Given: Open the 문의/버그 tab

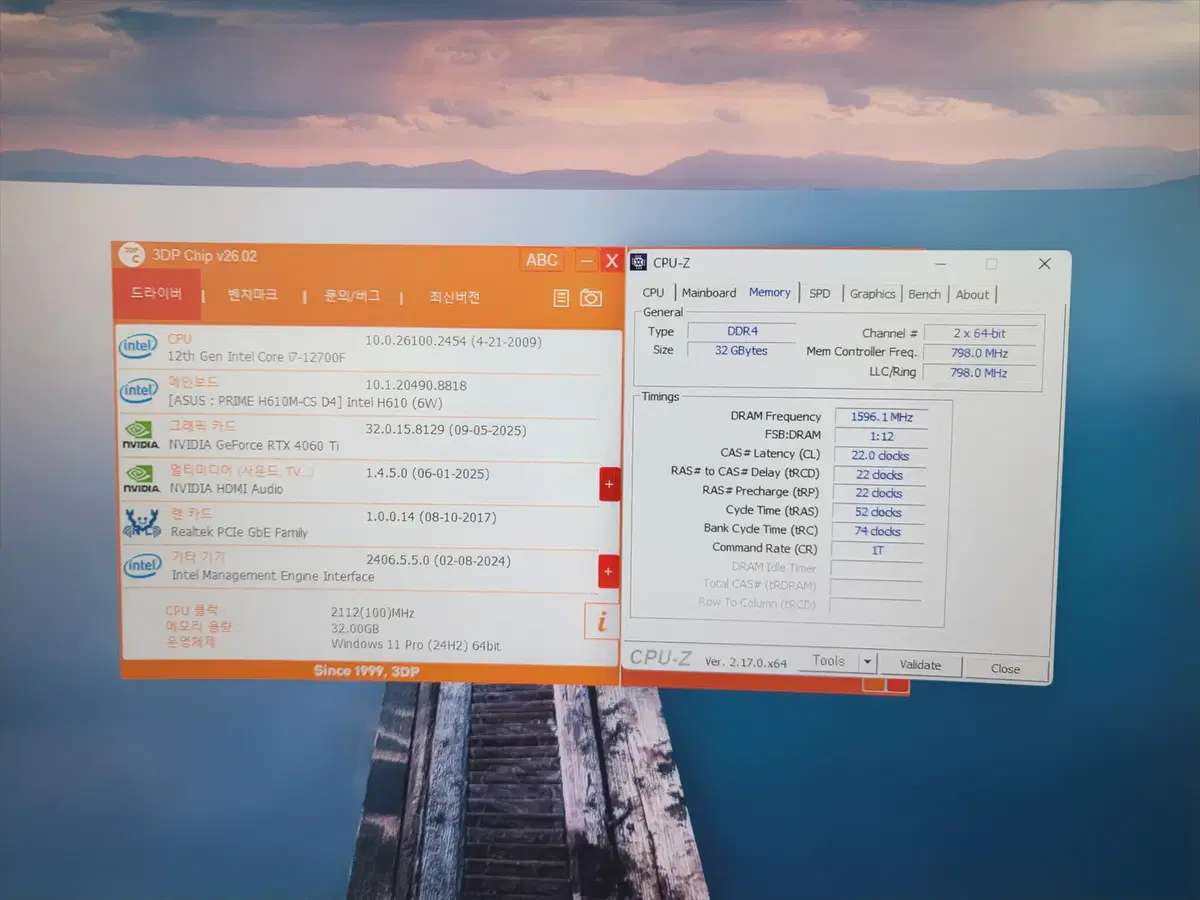Looking at the screenshot, I should [x=352, y=296].
